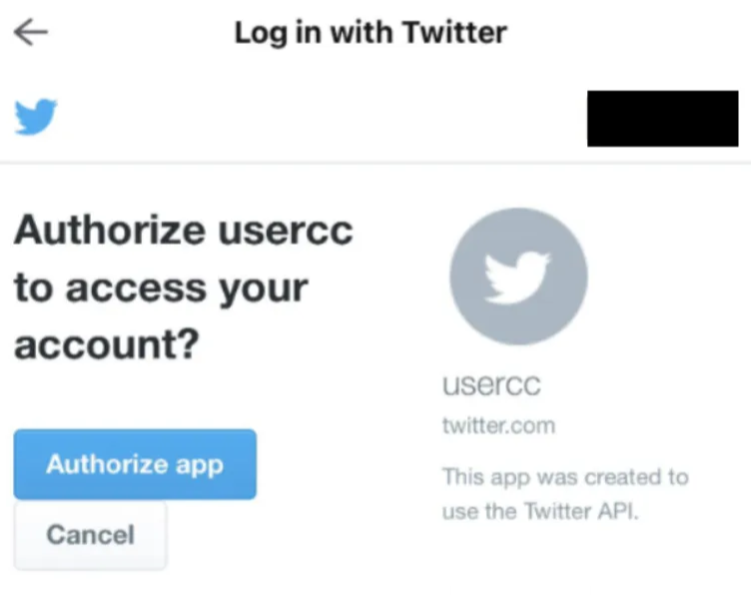This screenshot has width=751, height=595.
Task: Select 'This app was created to' text
Action: click(566, 477)
